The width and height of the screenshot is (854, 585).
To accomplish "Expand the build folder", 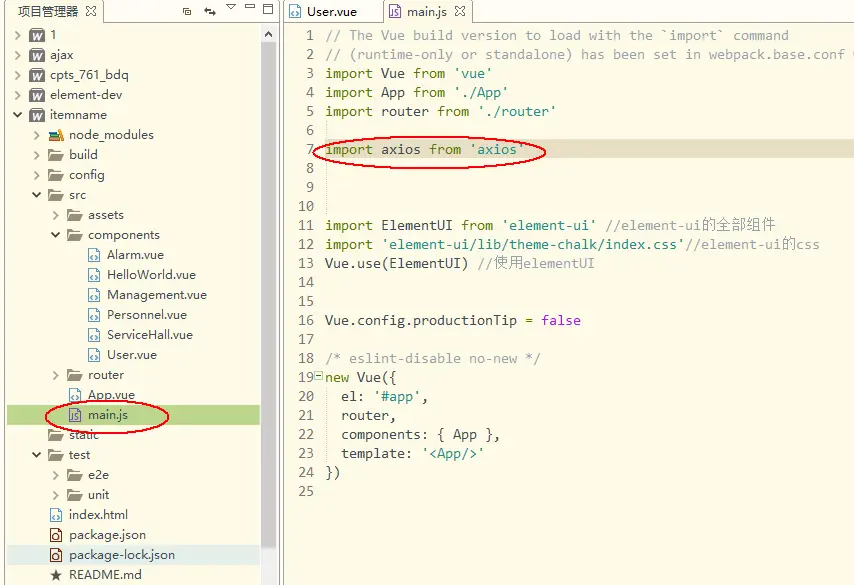I will [36, 155].
